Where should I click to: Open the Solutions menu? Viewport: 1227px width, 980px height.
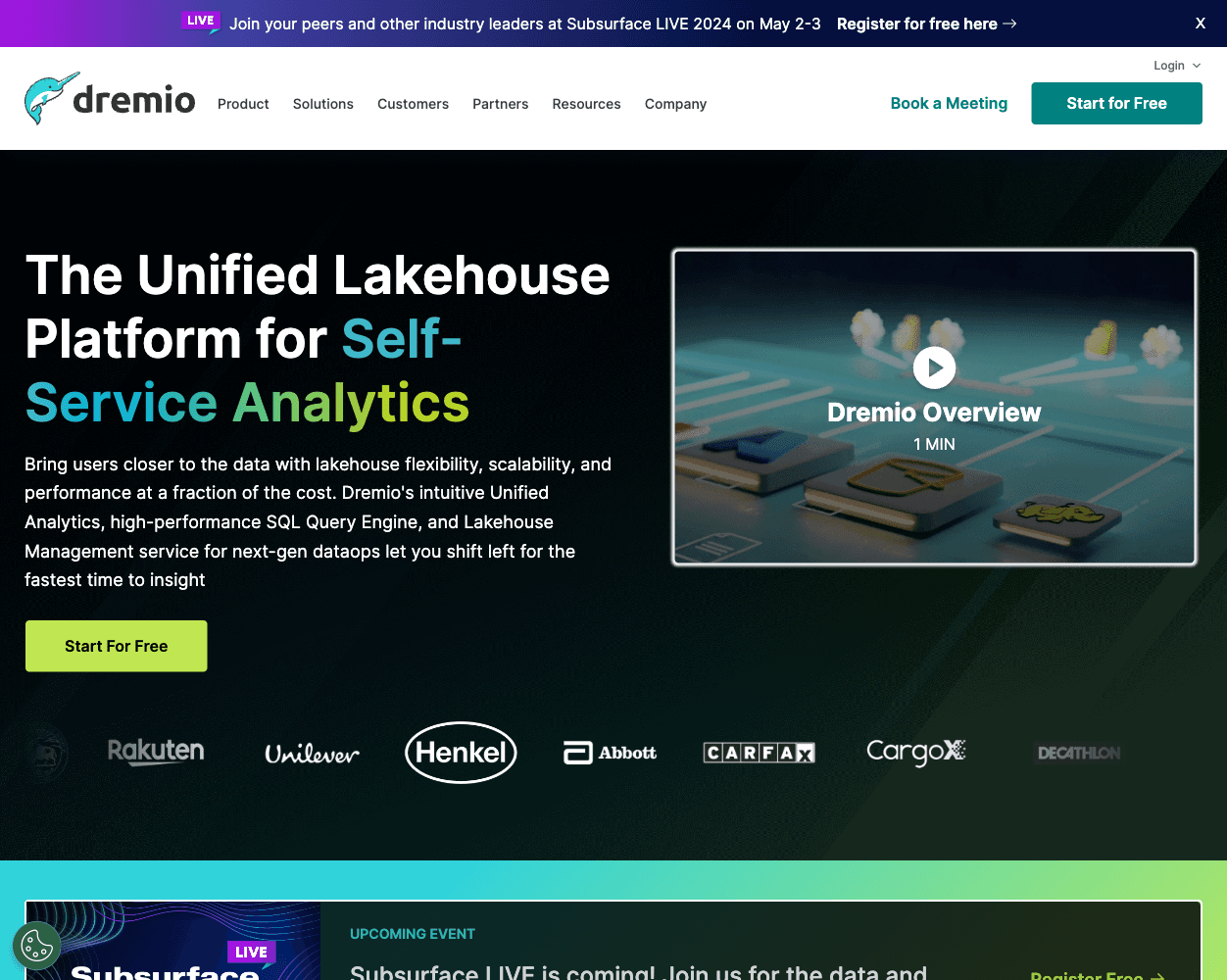point(323,104)
